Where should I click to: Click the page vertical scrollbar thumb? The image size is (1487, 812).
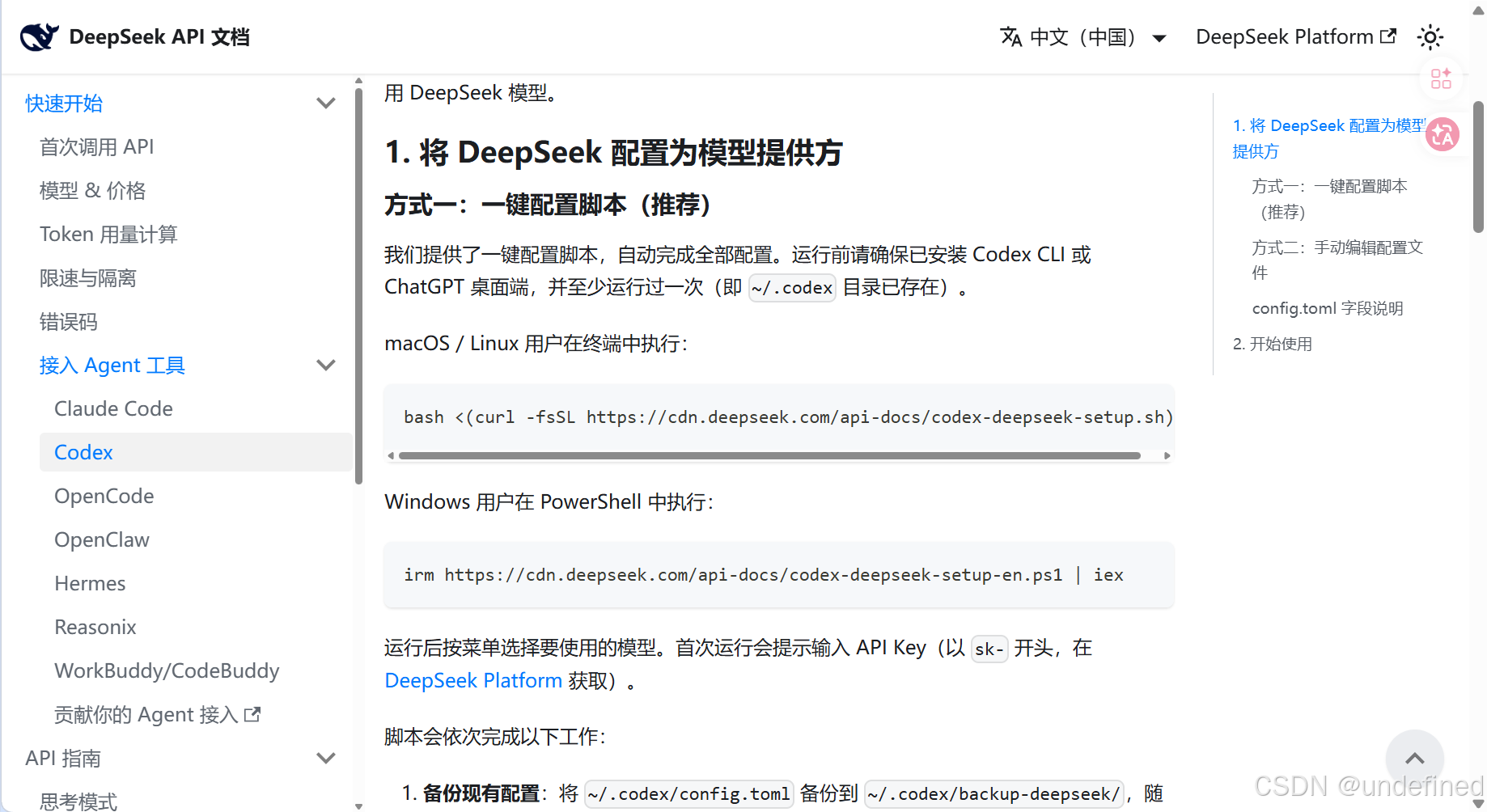pos(1478,167)
